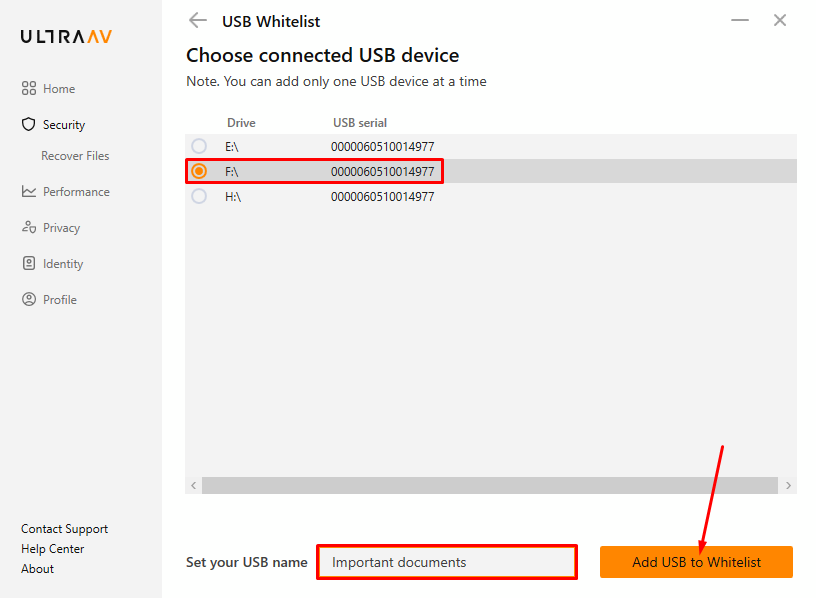816x598 pixels.
Task: Click the horizontal scrollbar left arrow
Action: pos(194,486)
